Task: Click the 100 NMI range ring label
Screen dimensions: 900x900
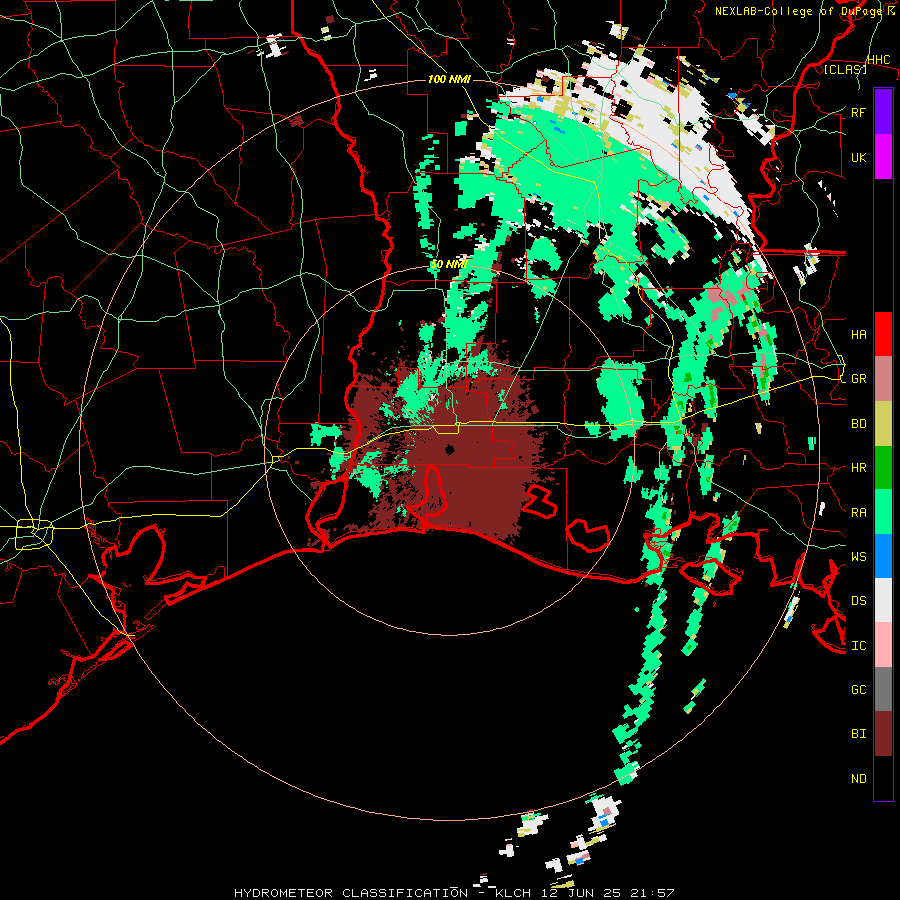Action: (x=449, y=79)
